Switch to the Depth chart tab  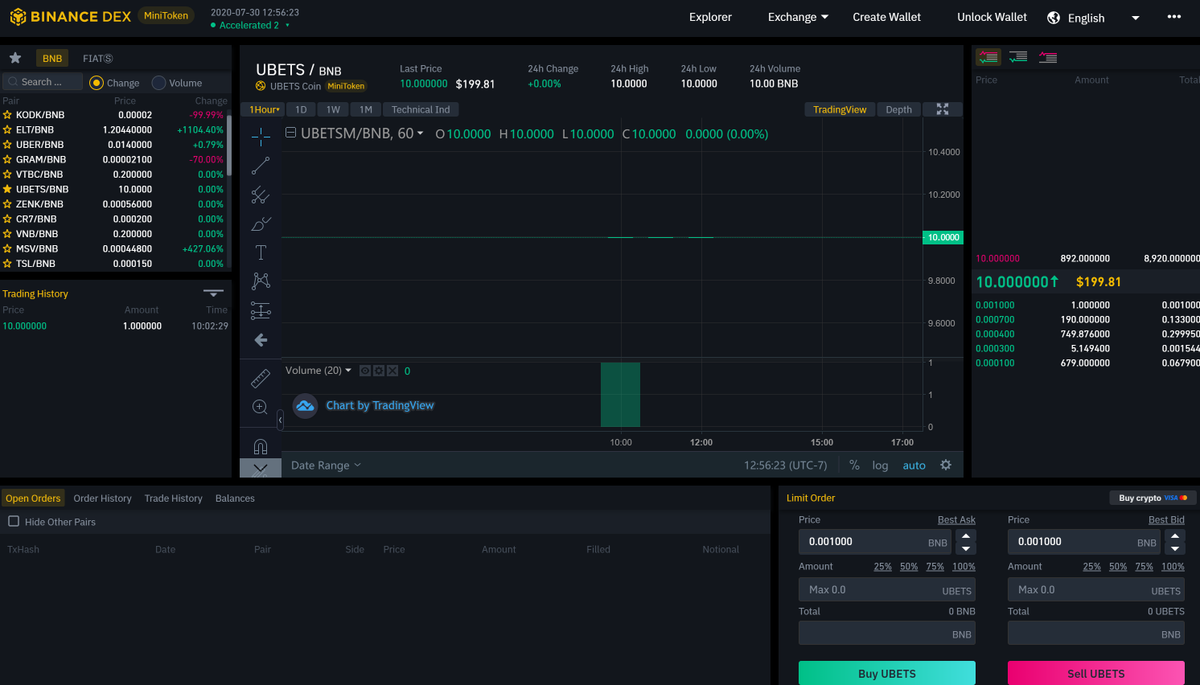(x=899, y=109)
